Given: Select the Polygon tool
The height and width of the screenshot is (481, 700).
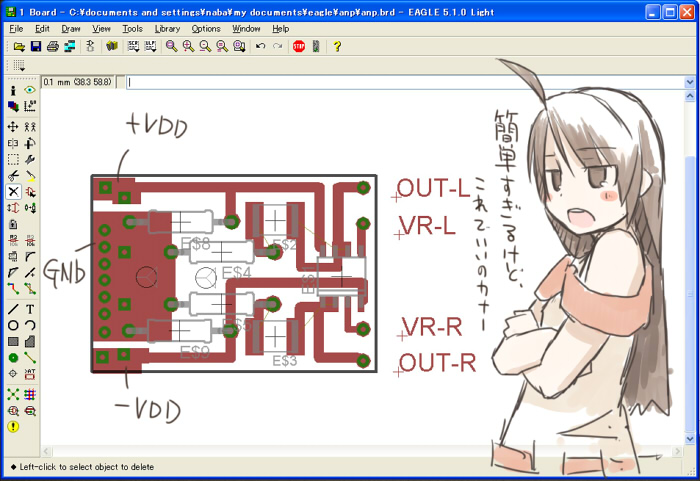Looking at the screenshot, I should coord(30,342).
